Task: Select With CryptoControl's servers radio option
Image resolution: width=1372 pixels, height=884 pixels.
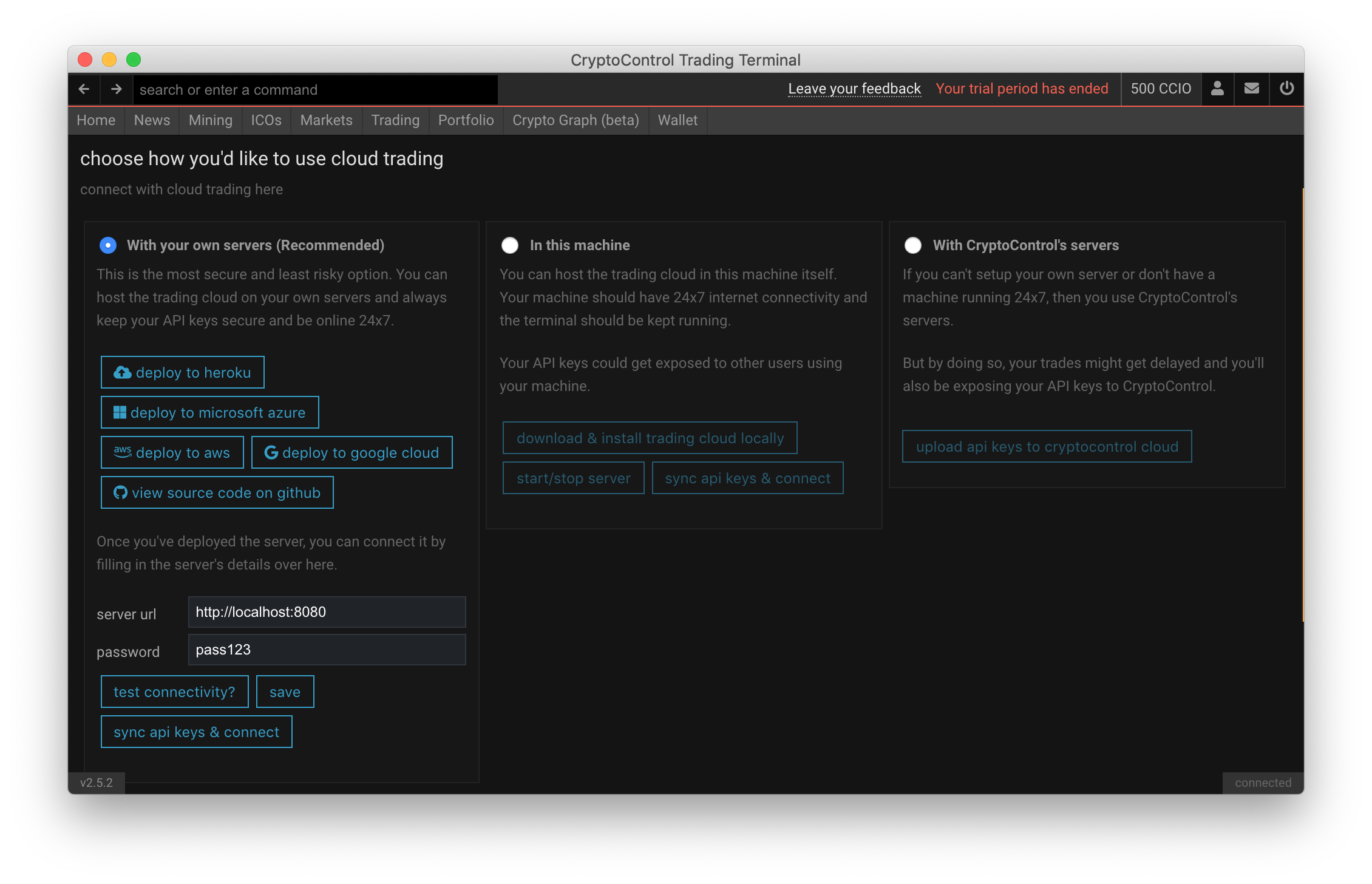Action: (x=912, y=245)
